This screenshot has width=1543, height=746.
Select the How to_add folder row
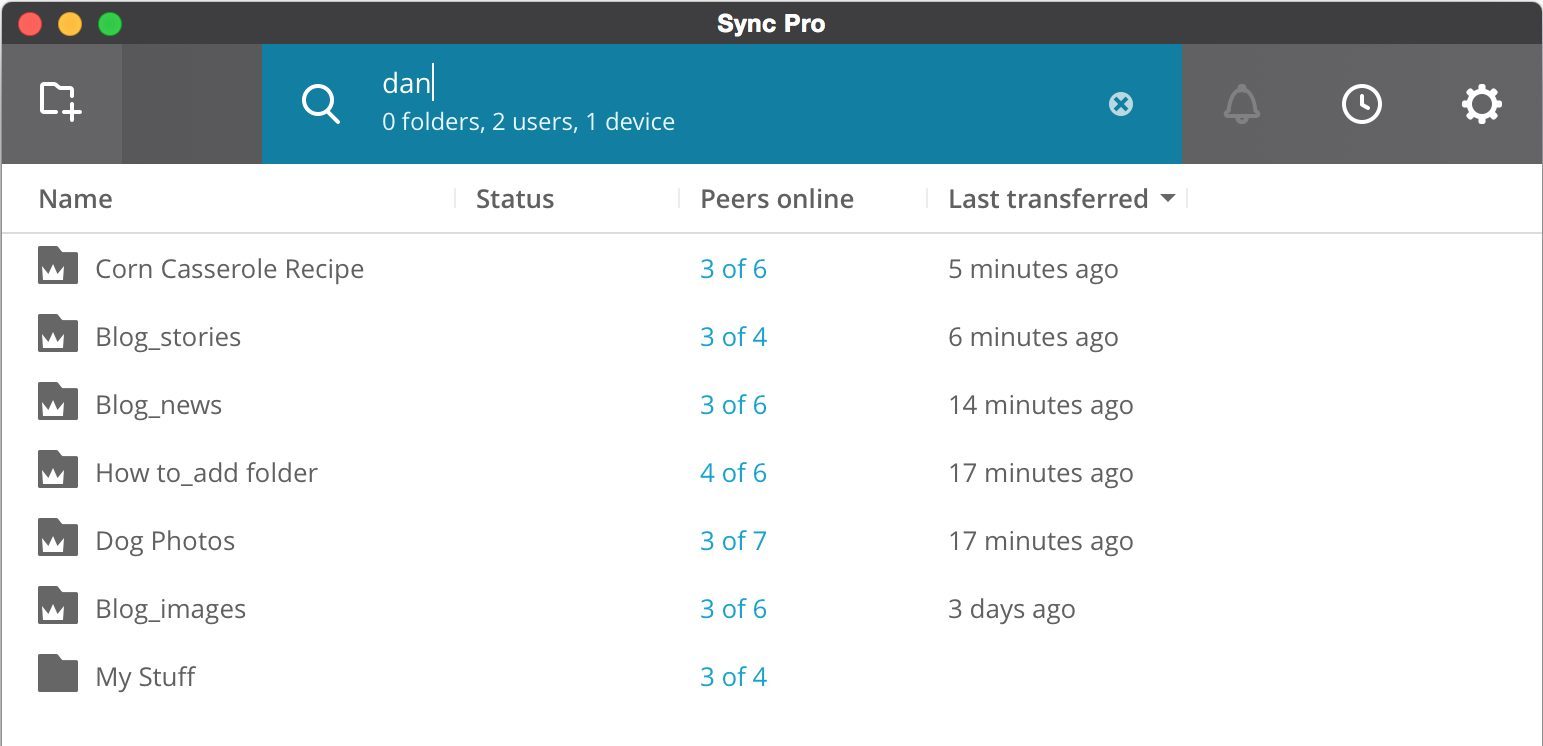tap(207, 473)
